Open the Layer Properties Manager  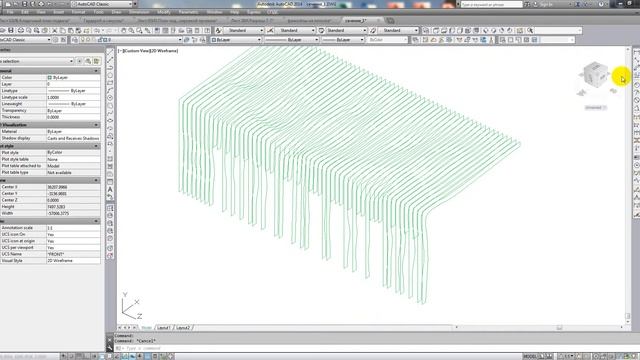(x=75, y=40)
